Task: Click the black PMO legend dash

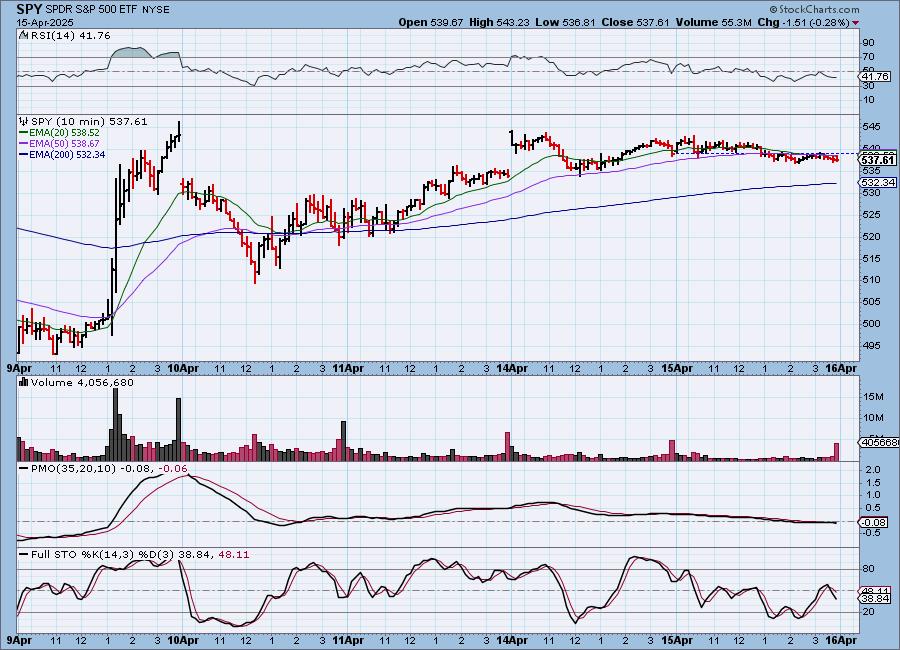Action: pyautogui.click(x=24, y=469)
